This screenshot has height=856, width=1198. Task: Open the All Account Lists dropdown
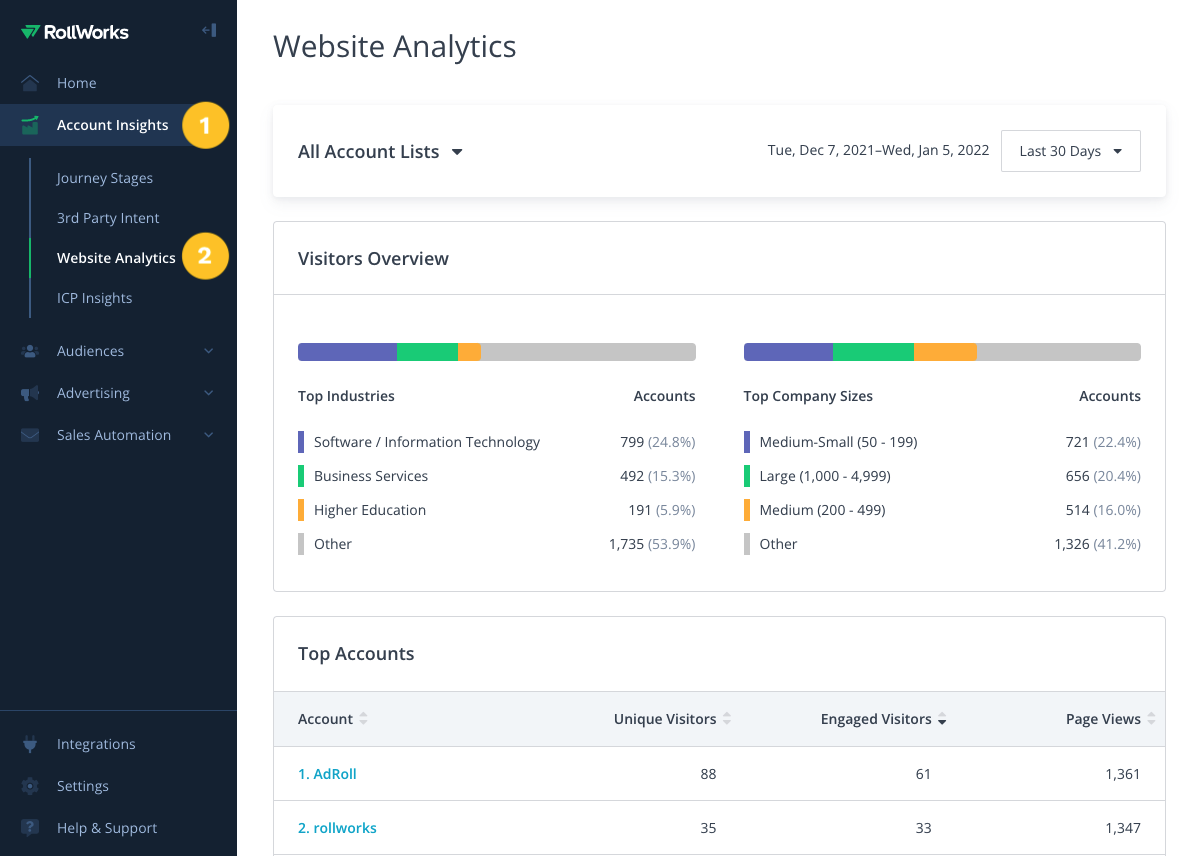coord(380,151)
